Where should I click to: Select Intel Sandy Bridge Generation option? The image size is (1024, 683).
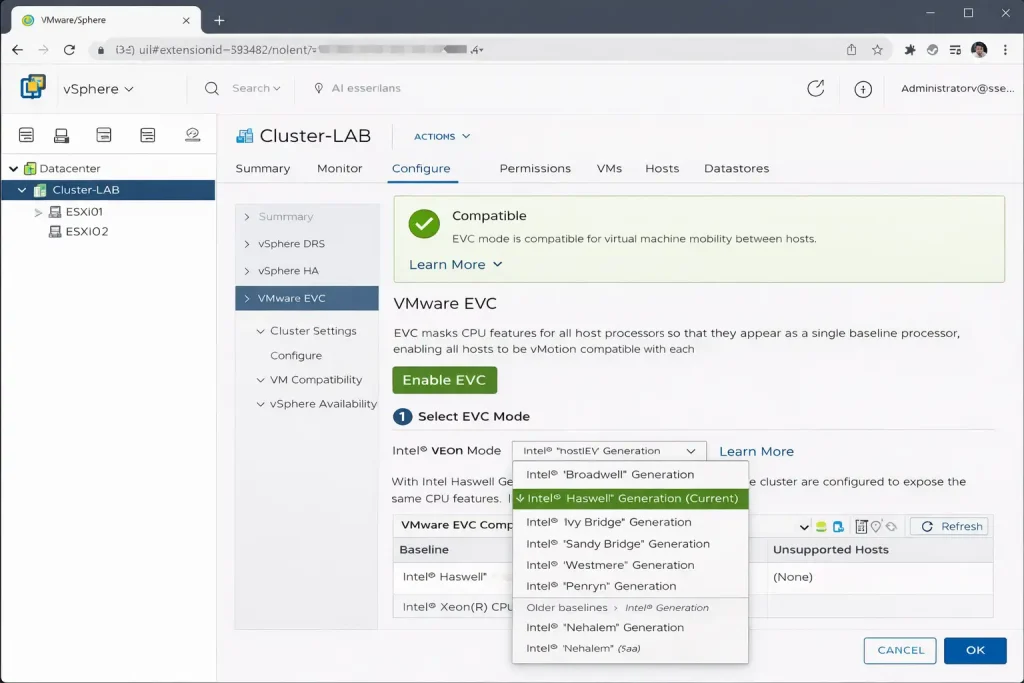coord(630,544)
